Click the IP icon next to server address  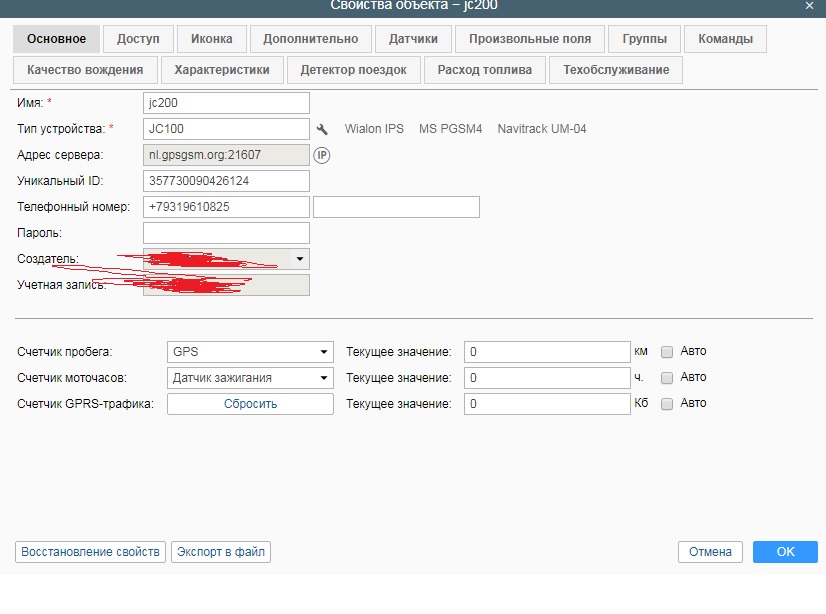(x=322, y=155)
